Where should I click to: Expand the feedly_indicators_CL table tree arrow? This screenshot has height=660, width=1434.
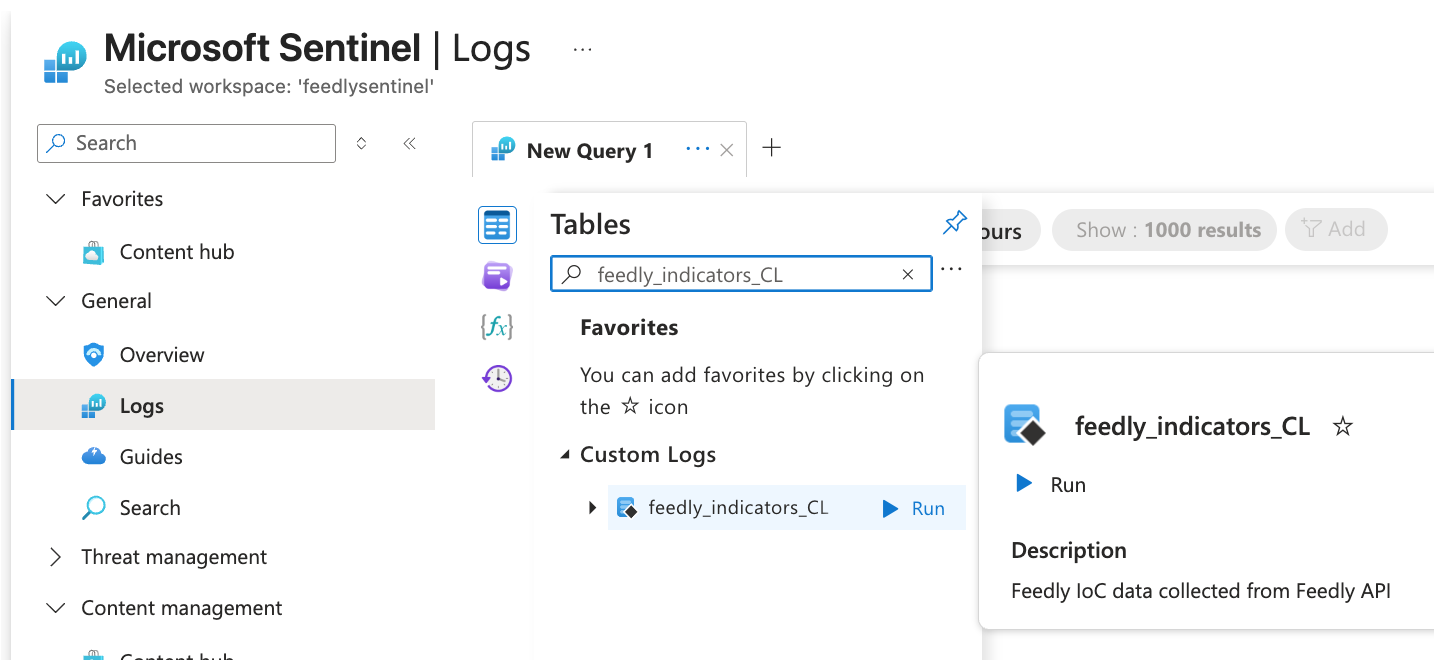pyautogui.click(x=593, y=508)
